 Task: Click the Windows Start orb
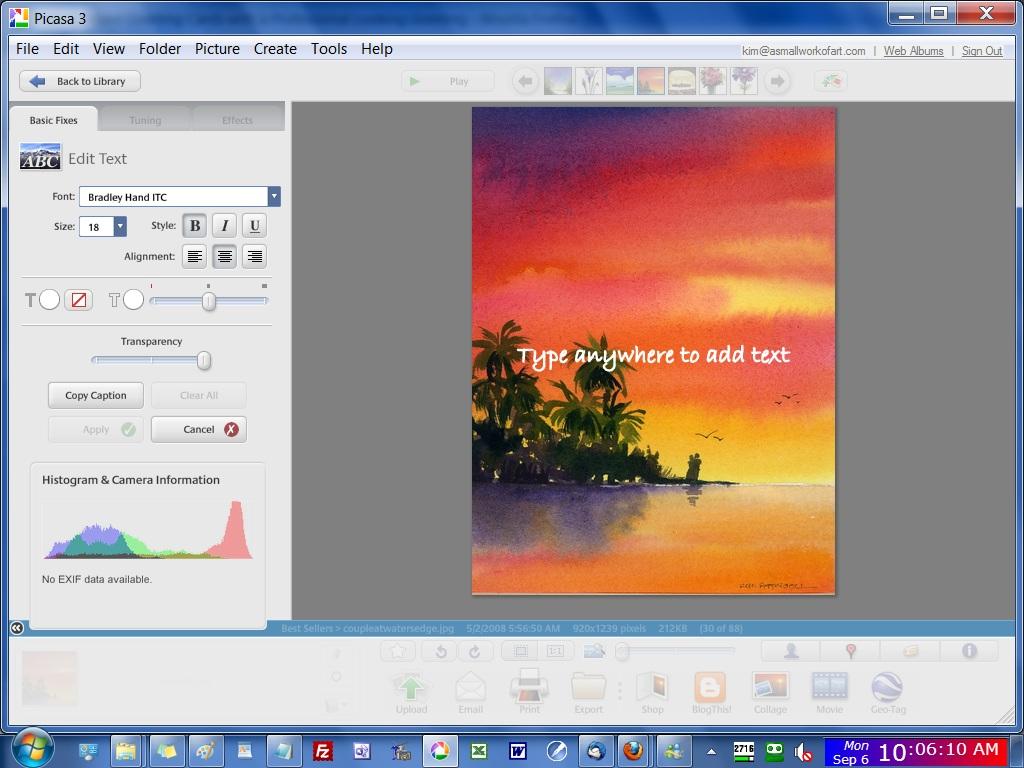coord(32,748)
